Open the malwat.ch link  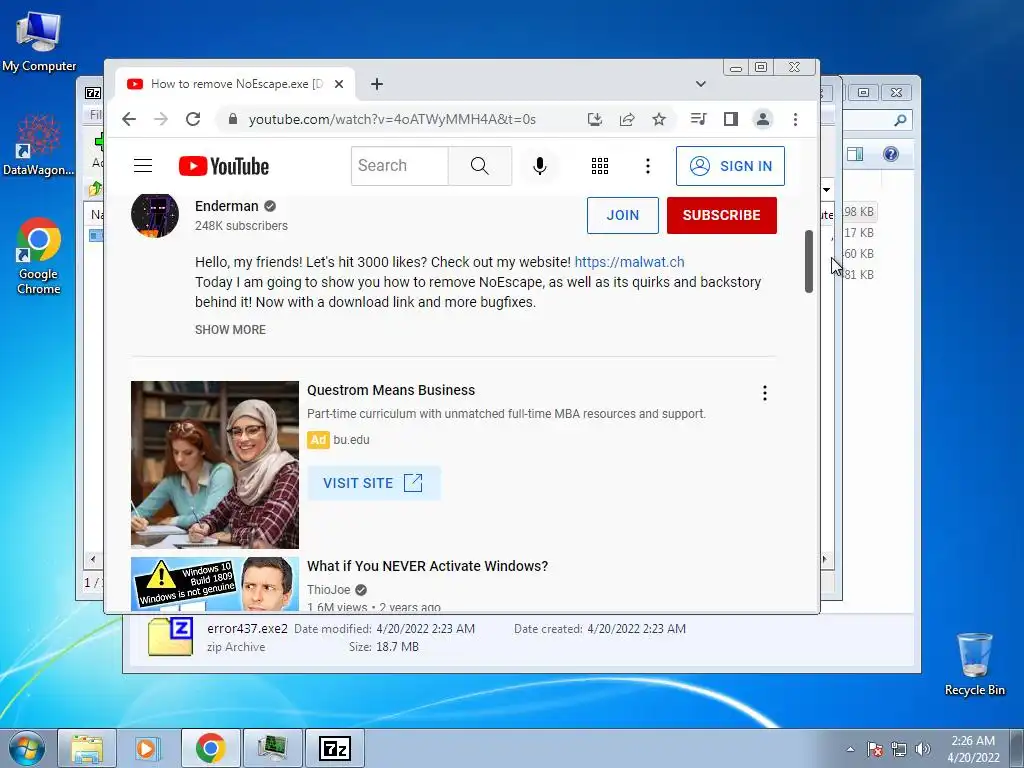pos(630,262)
